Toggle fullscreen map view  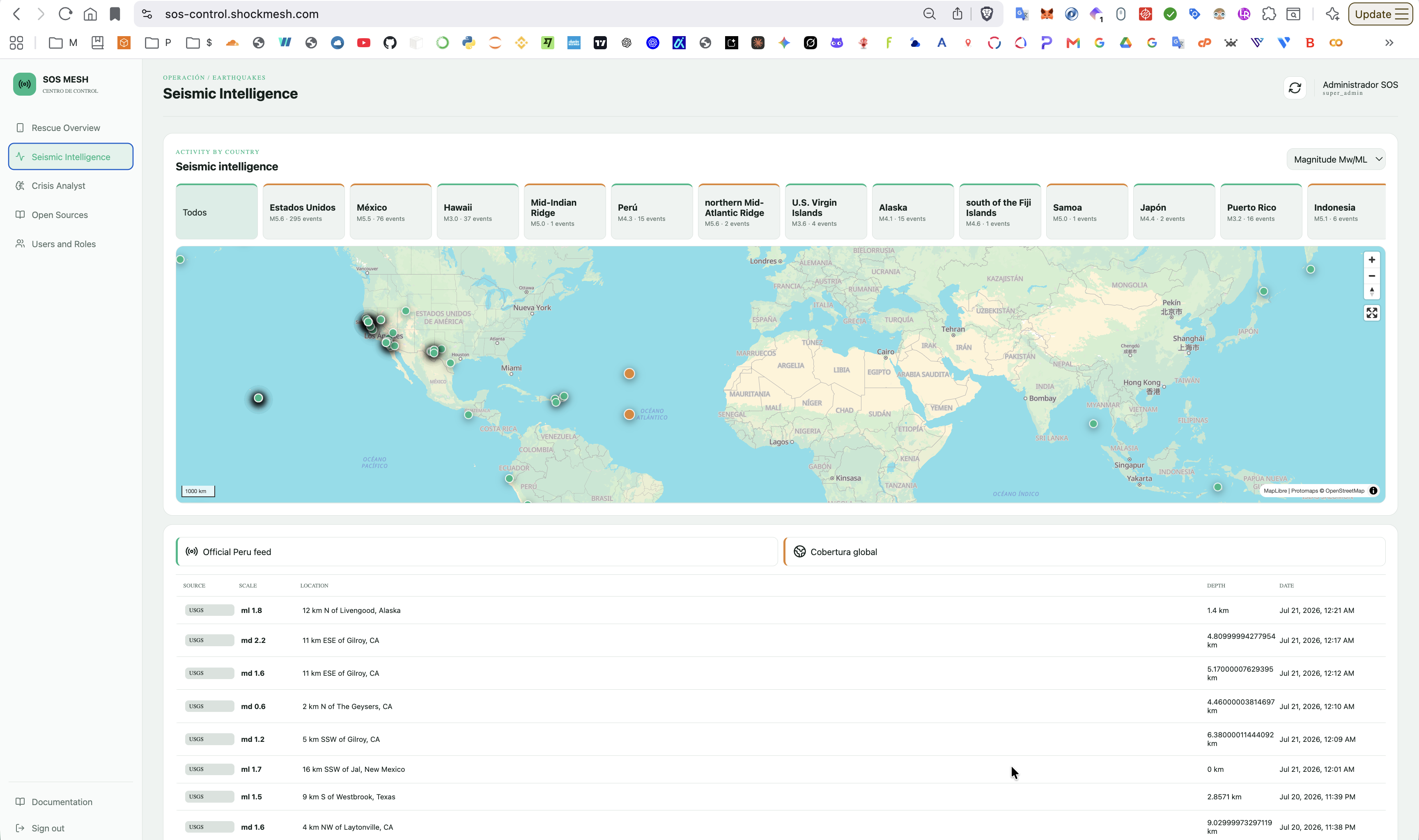1371,313
